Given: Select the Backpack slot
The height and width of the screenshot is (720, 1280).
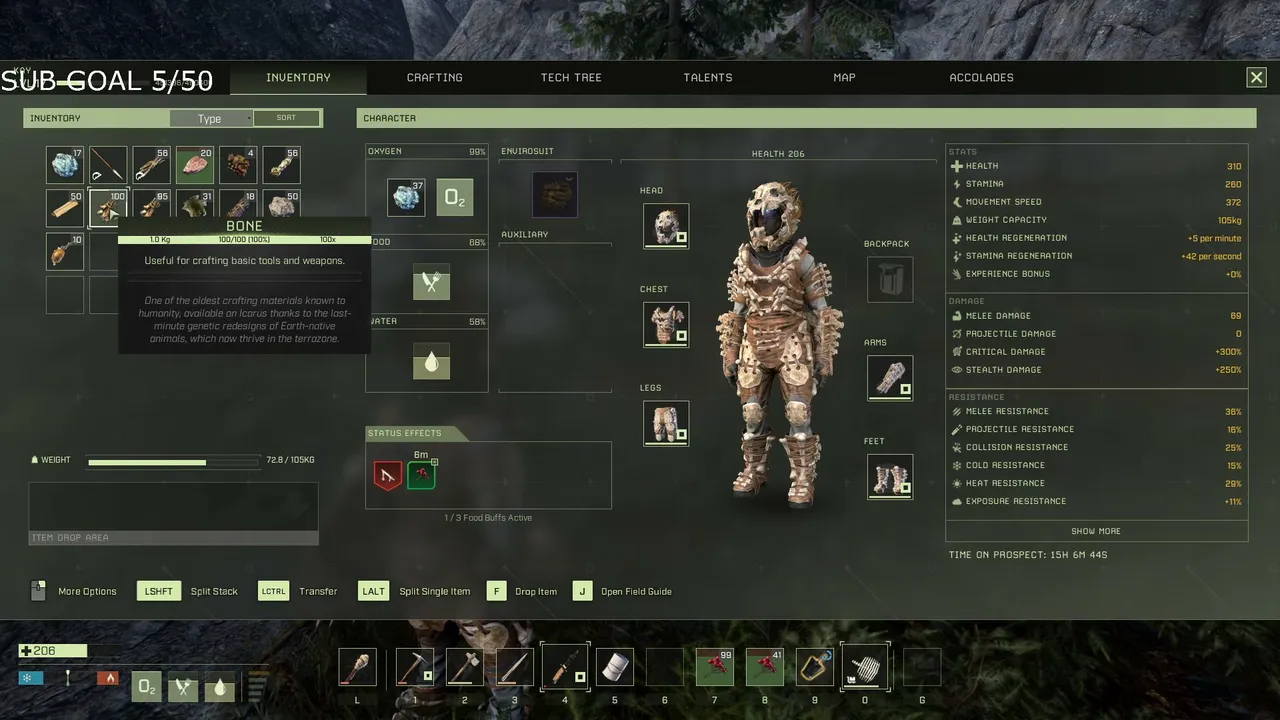Looking at the screenshot, I should click(890, 279).
